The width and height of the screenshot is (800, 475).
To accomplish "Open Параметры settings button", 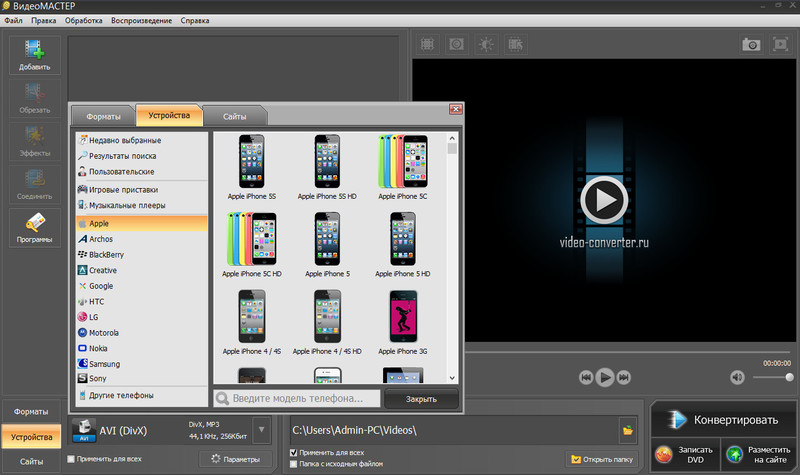I will [236, 459].
